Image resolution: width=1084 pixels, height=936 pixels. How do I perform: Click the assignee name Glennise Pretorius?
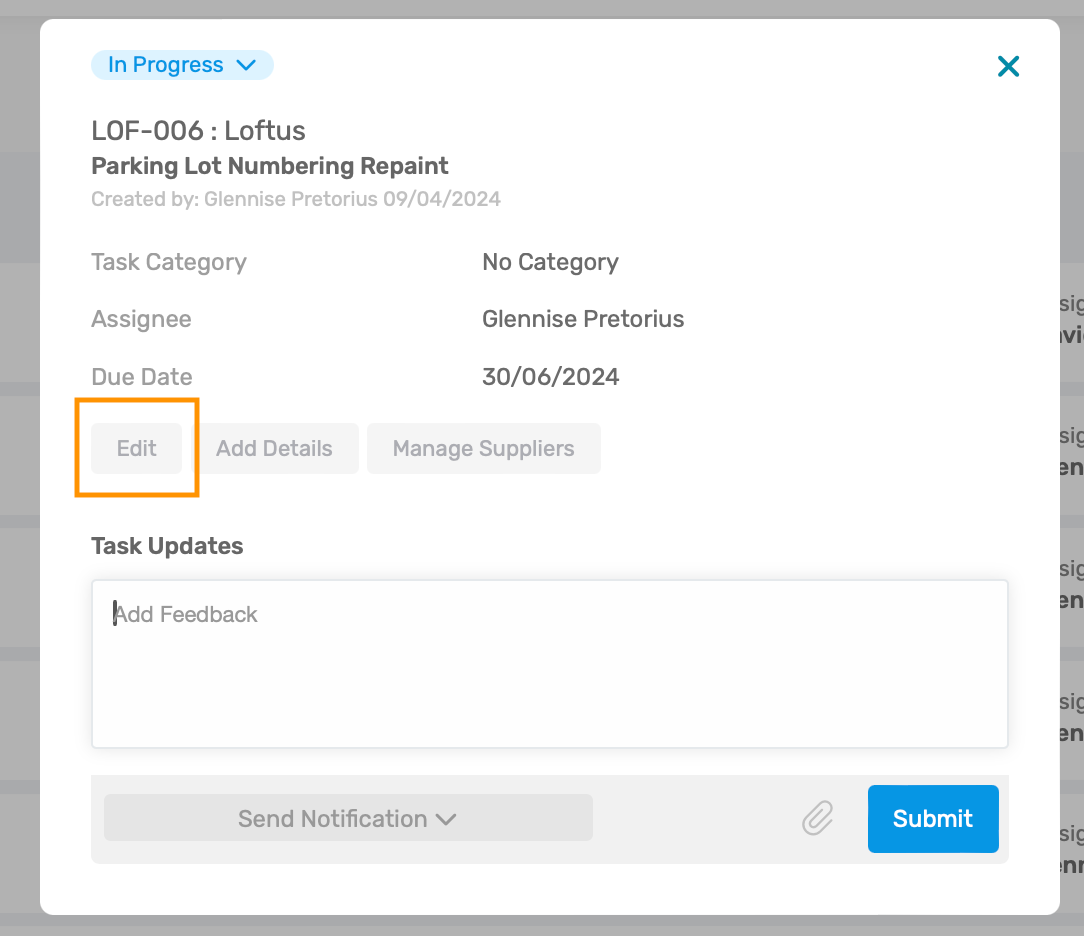(x=583, y=319)
